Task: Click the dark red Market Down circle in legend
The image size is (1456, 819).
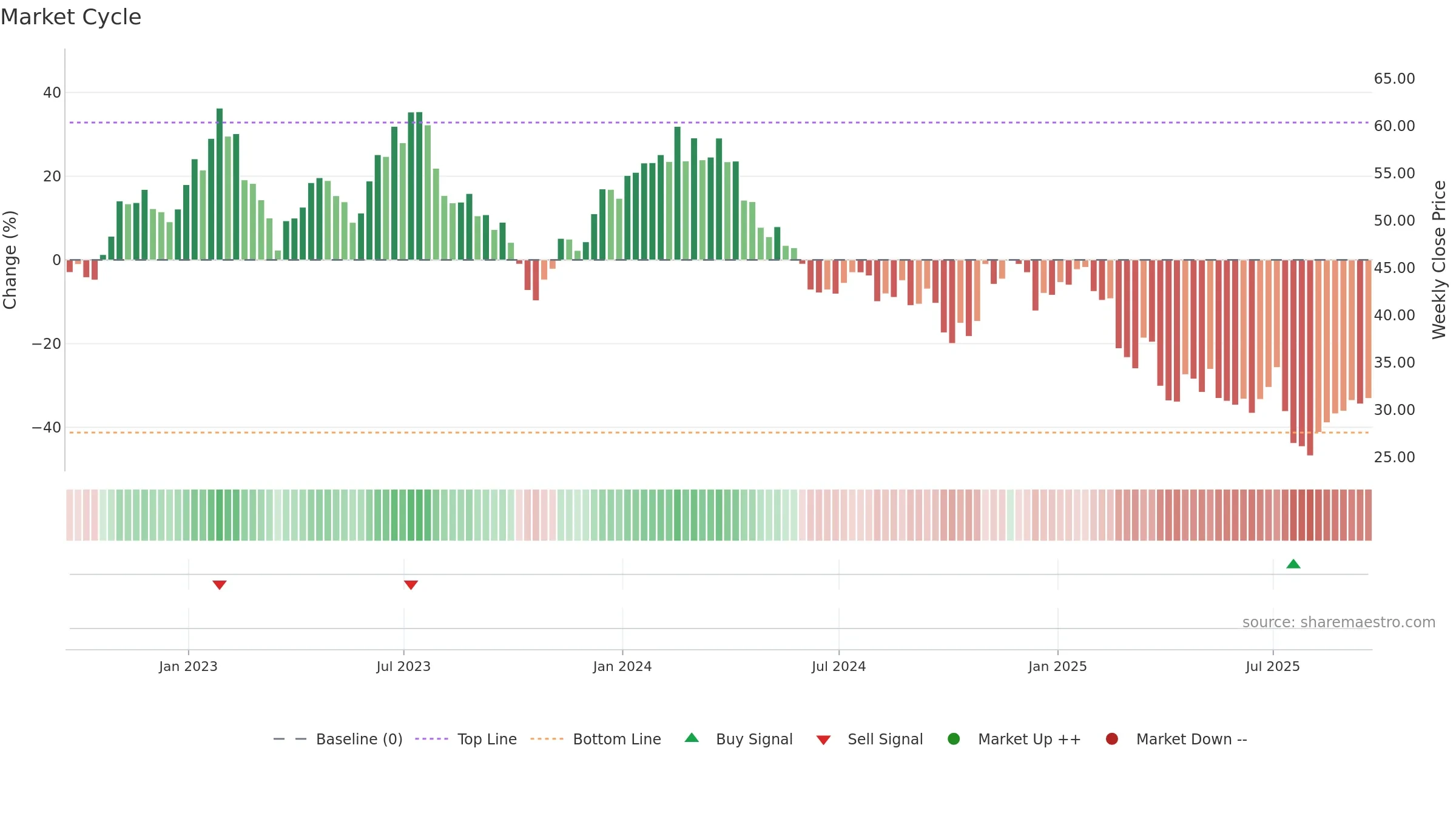Action: pos(1112,739)
